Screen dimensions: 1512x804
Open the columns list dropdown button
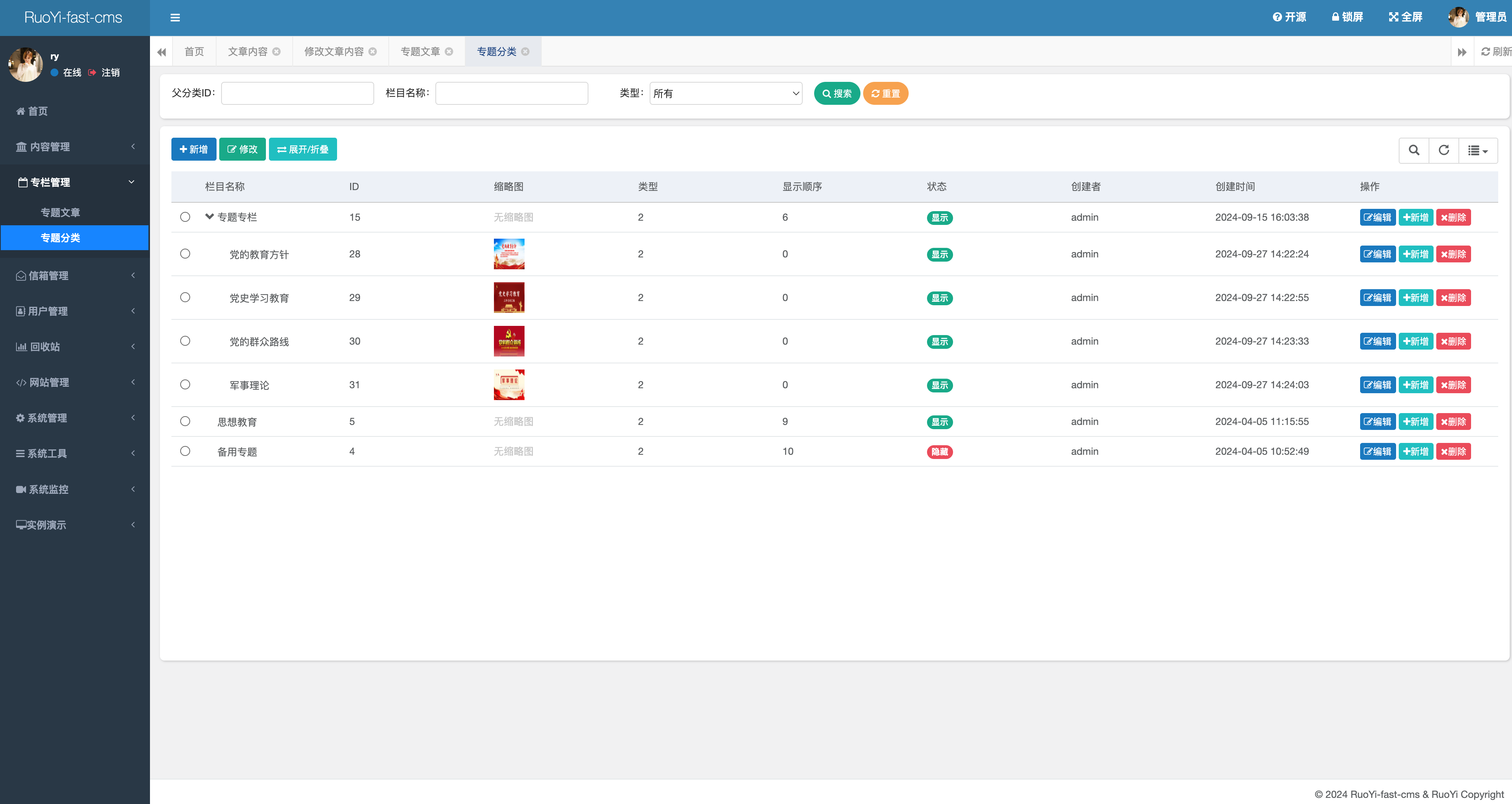click(x=1477, y=150)
